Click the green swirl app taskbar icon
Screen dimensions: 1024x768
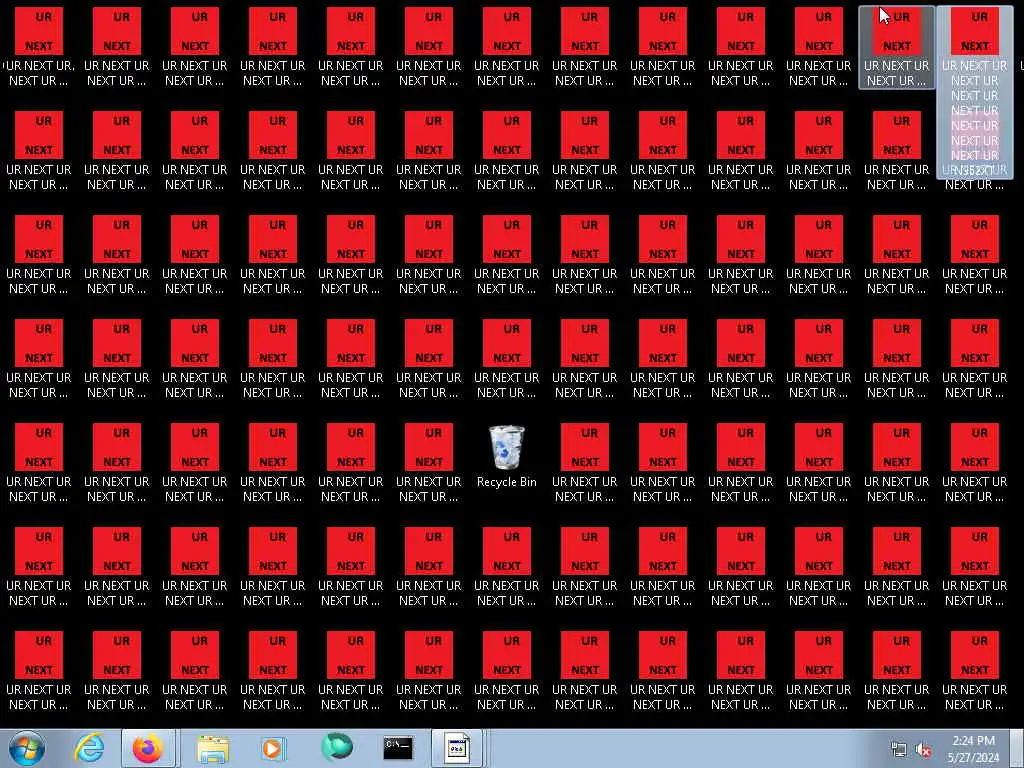(x=337, y=747)
